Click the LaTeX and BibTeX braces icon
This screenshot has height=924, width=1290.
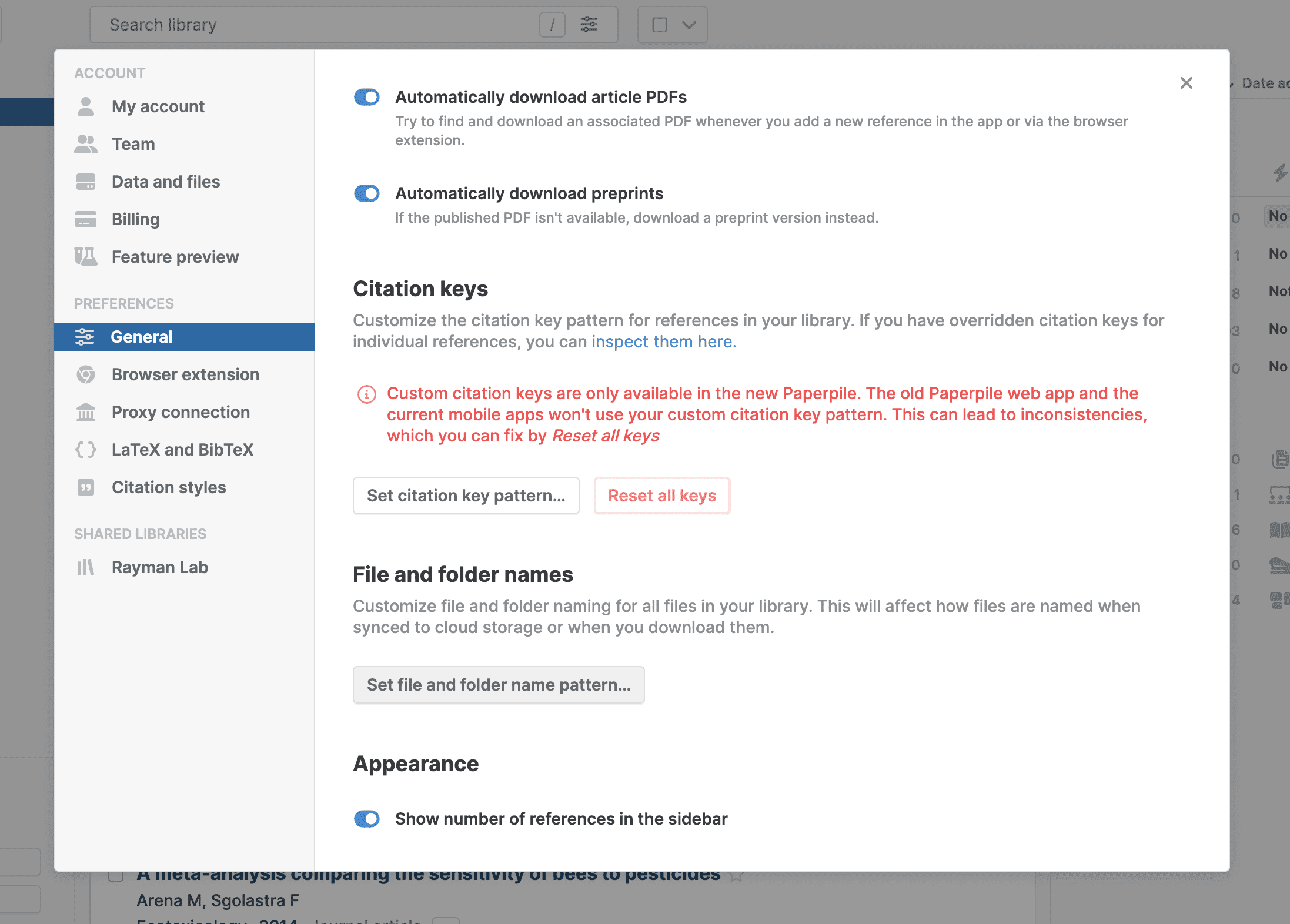(x=86, y=450)
